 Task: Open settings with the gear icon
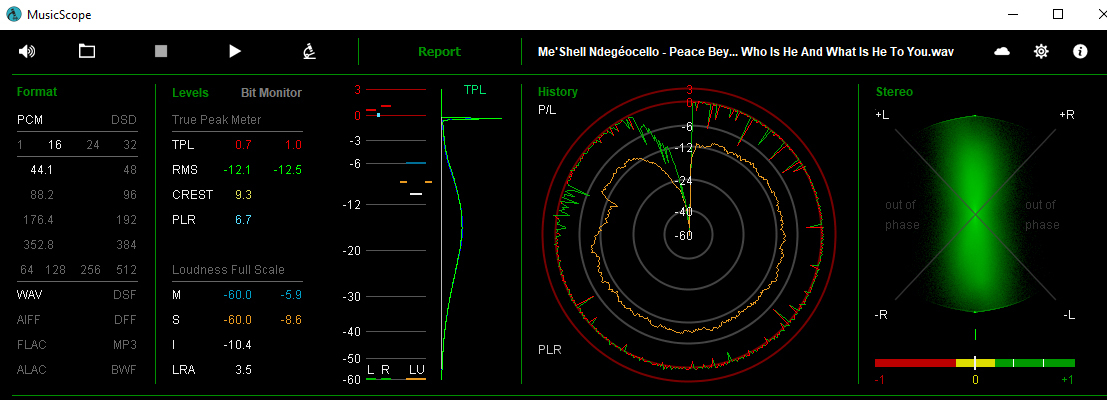[x=1041, y=51]
